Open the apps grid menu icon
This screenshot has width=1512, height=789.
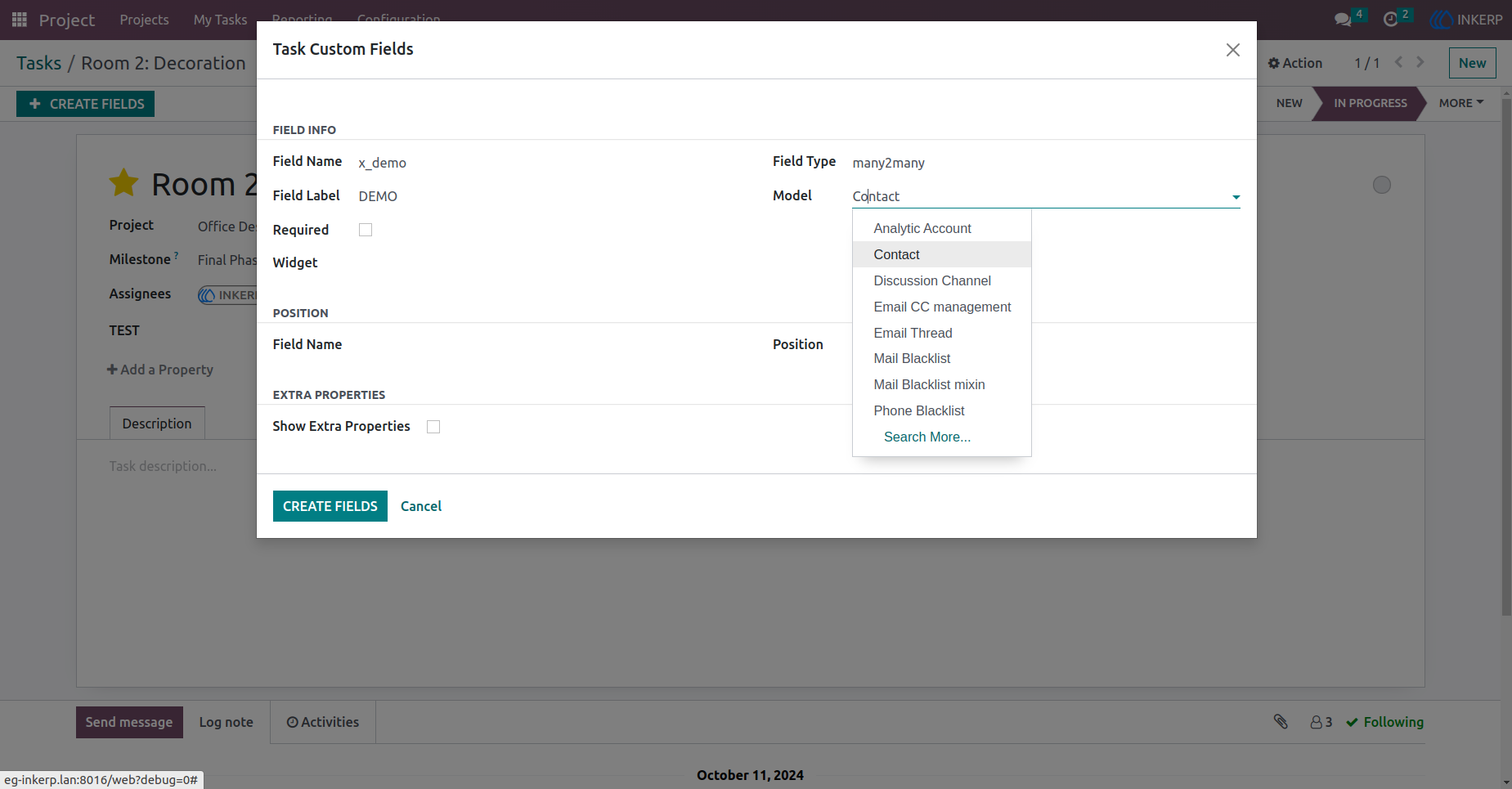(20, 20)
